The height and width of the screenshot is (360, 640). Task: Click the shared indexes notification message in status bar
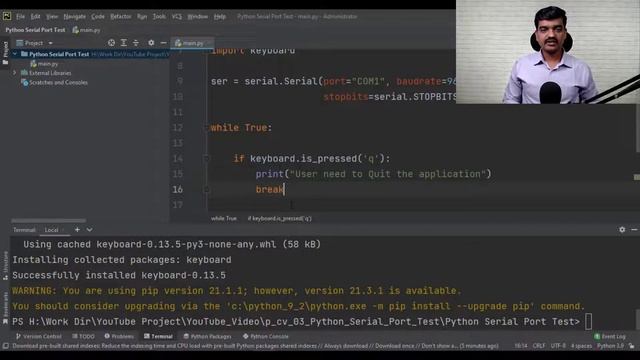tap(255, 346)
